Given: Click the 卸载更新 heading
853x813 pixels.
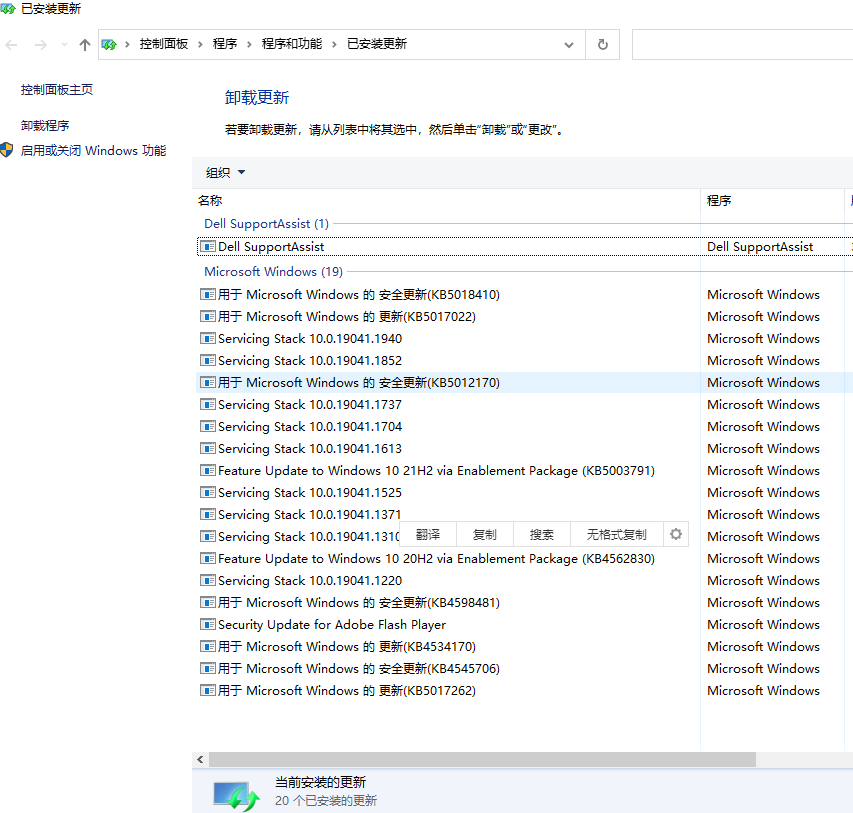Looking at the screenshot, I should tap(257, 97).
